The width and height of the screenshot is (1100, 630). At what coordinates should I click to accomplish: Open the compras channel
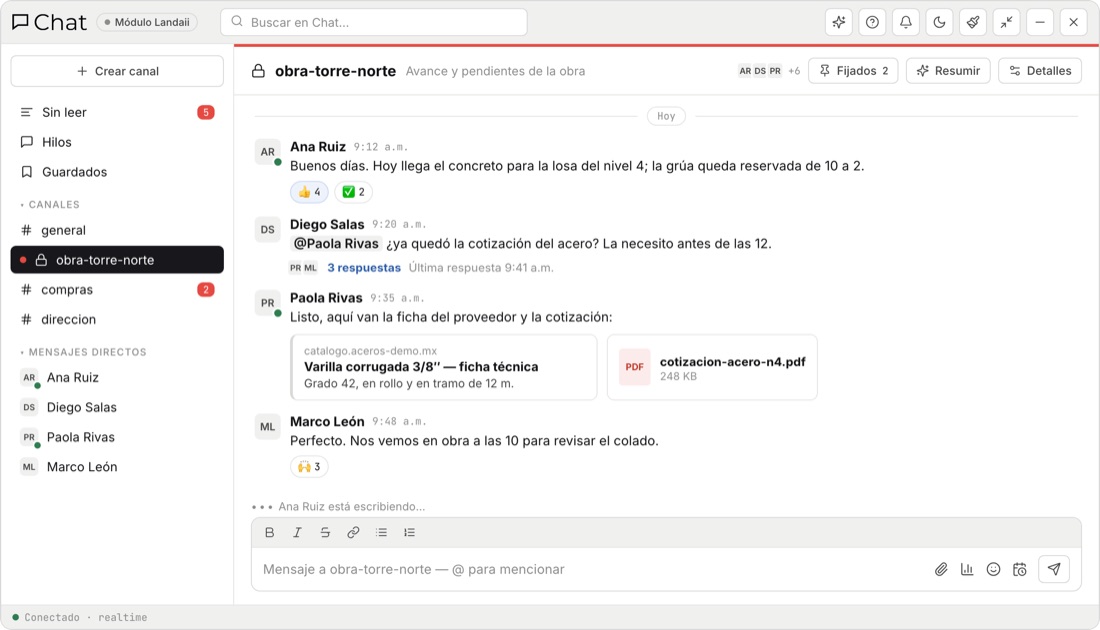click(x=117, y=290)
